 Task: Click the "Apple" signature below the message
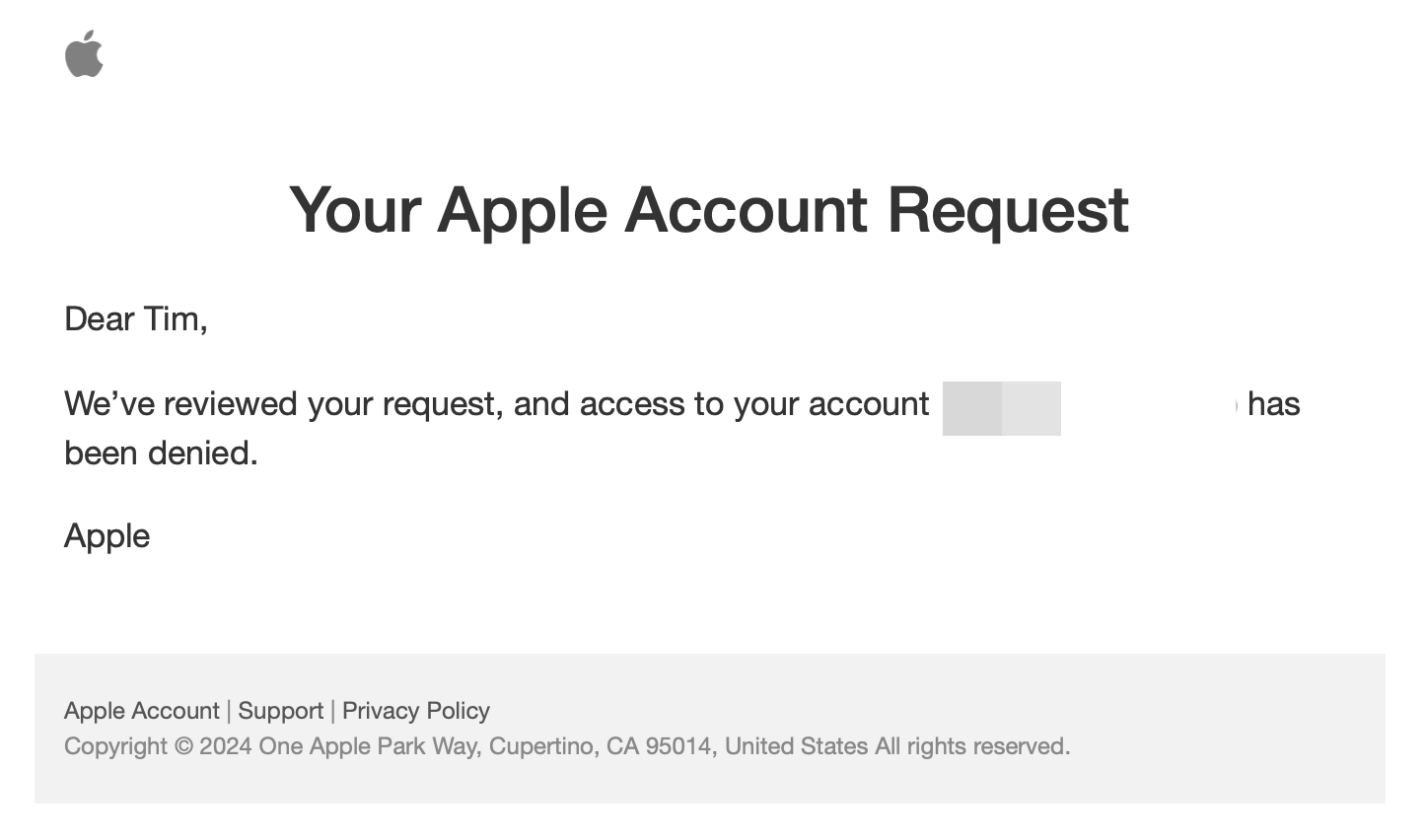(x=107, y=536)
